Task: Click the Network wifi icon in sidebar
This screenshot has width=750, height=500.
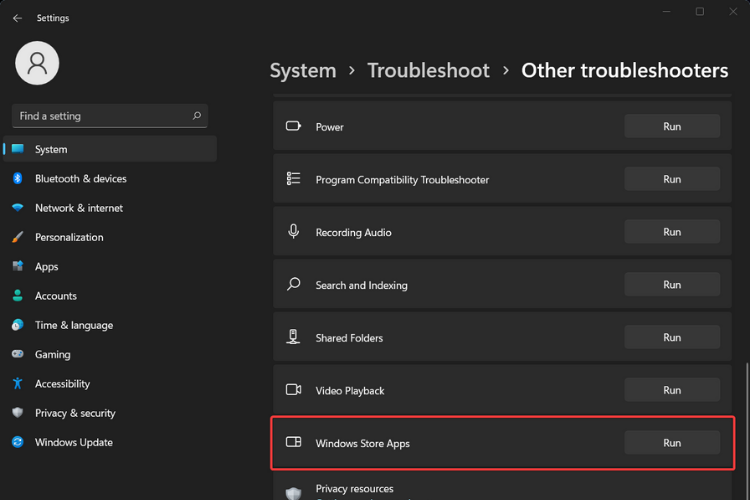Action: click(x=18, y=208)
